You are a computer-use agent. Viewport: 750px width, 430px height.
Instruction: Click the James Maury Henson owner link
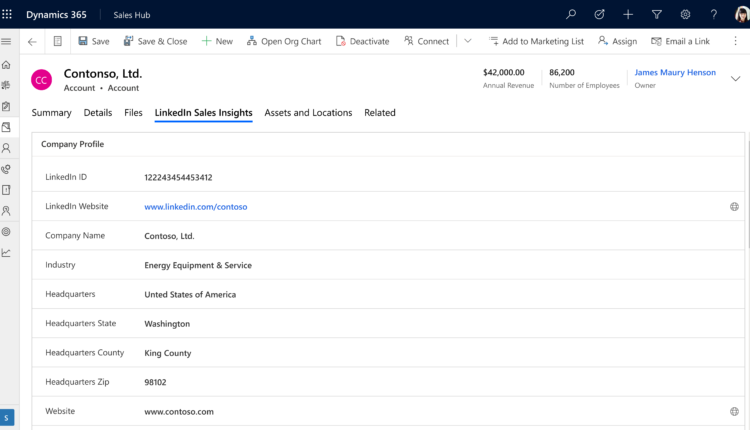(675, 73)
